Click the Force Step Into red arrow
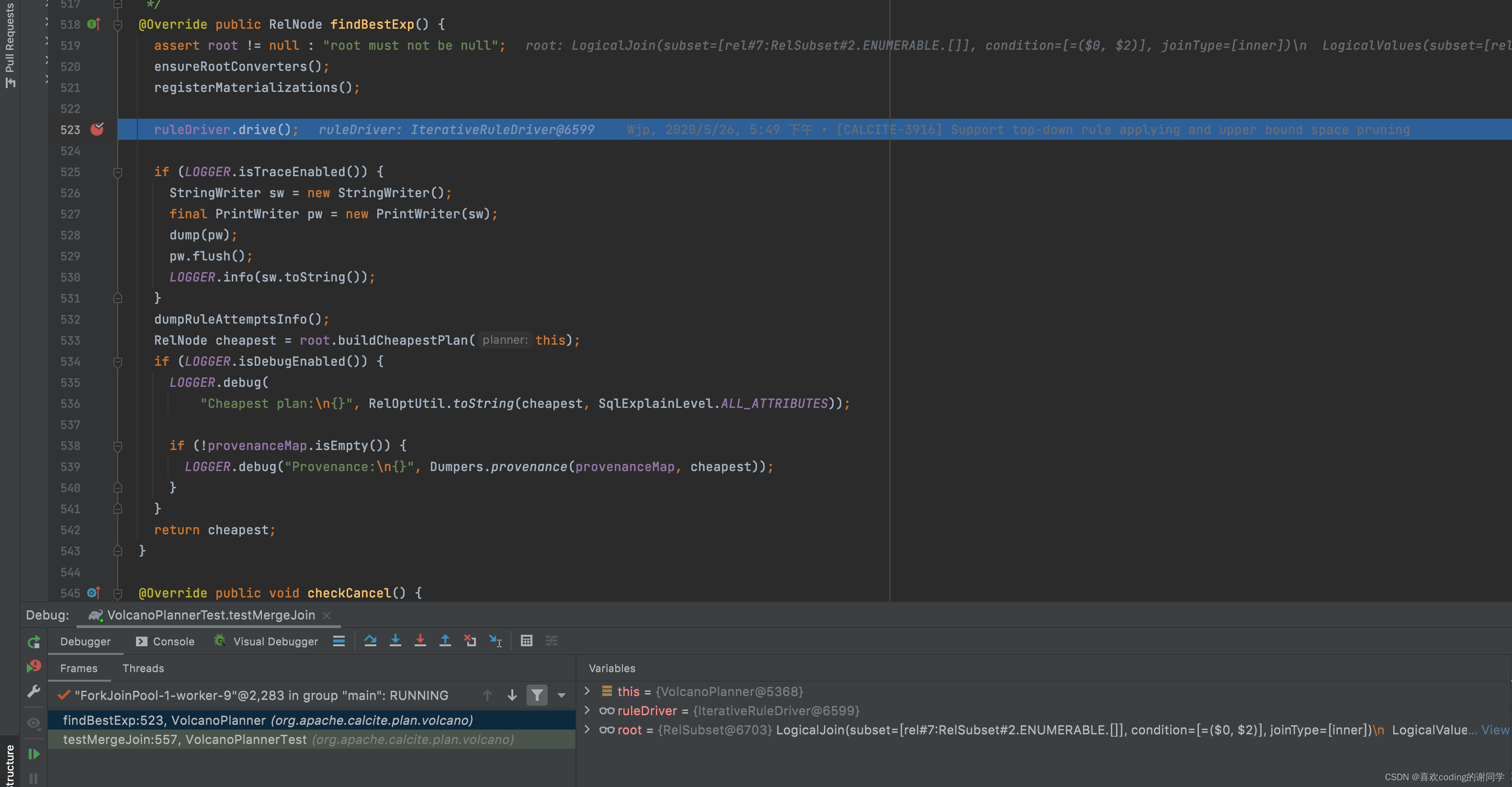The image size is (1512, 787). coord(420,641)
